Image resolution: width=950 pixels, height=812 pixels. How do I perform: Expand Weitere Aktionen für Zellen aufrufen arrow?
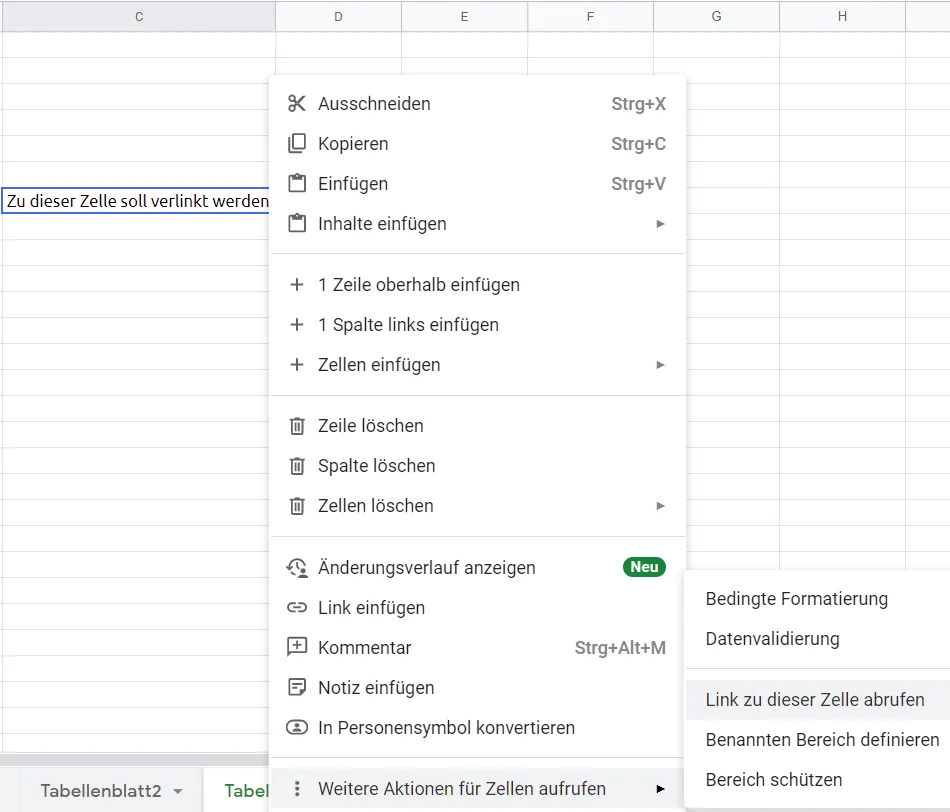(660, 789)
